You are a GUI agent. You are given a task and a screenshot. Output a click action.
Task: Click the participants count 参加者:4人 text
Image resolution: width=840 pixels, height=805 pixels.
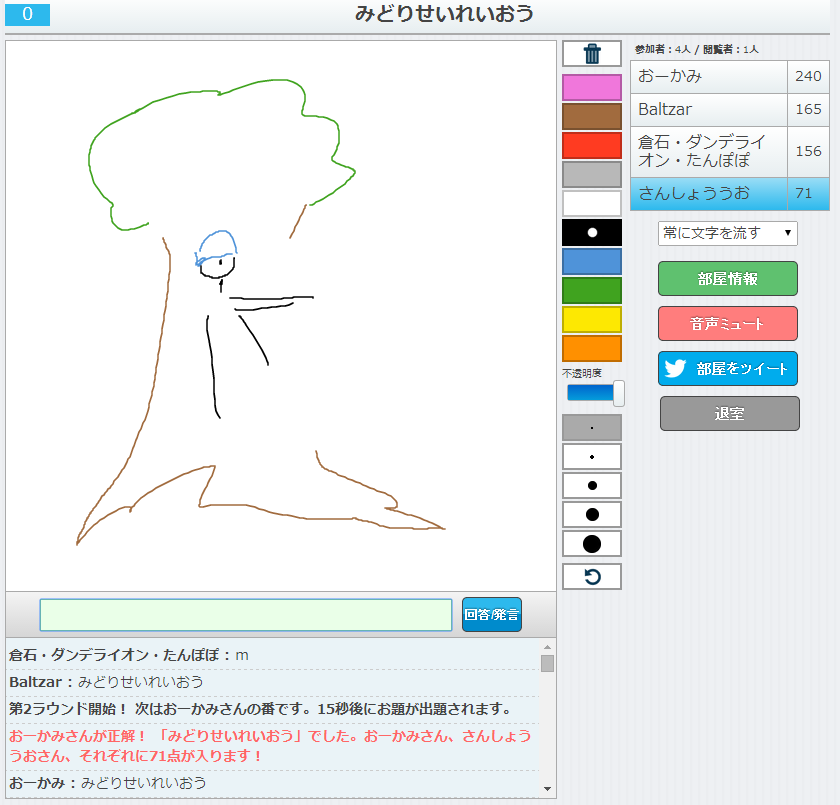click(662, 49)
